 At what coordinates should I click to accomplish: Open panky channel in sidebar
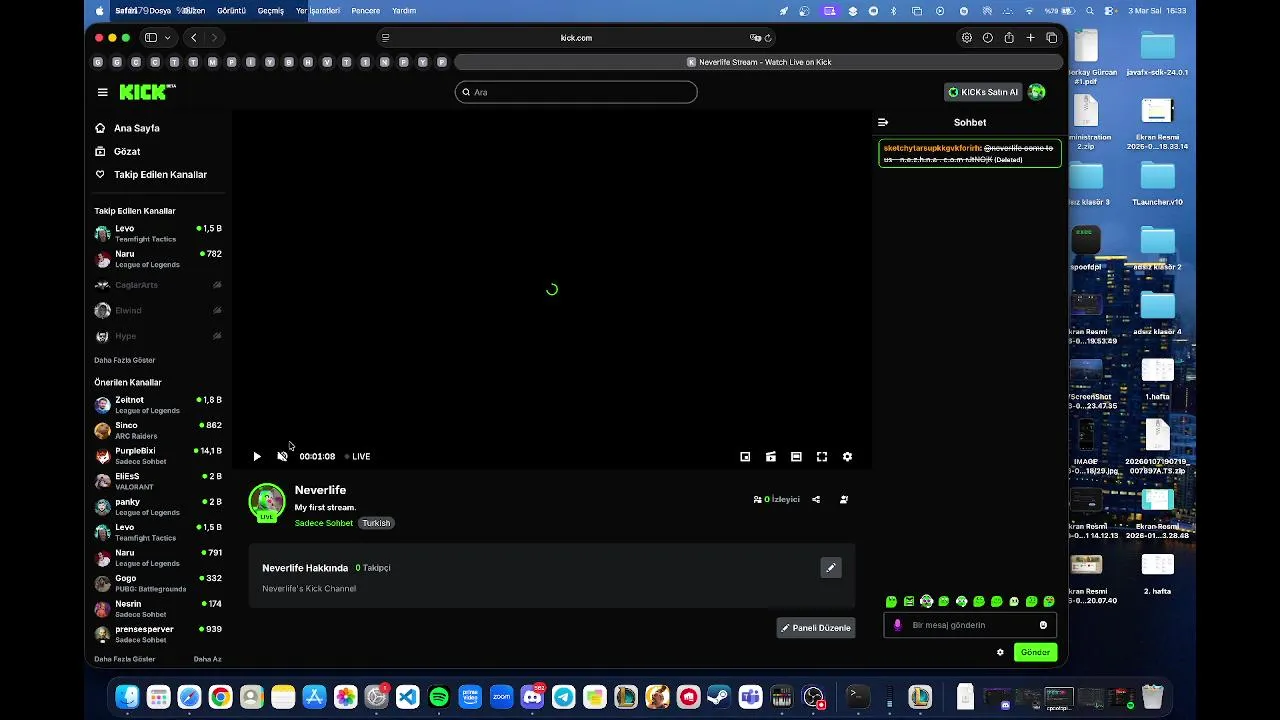coord(158,506)
